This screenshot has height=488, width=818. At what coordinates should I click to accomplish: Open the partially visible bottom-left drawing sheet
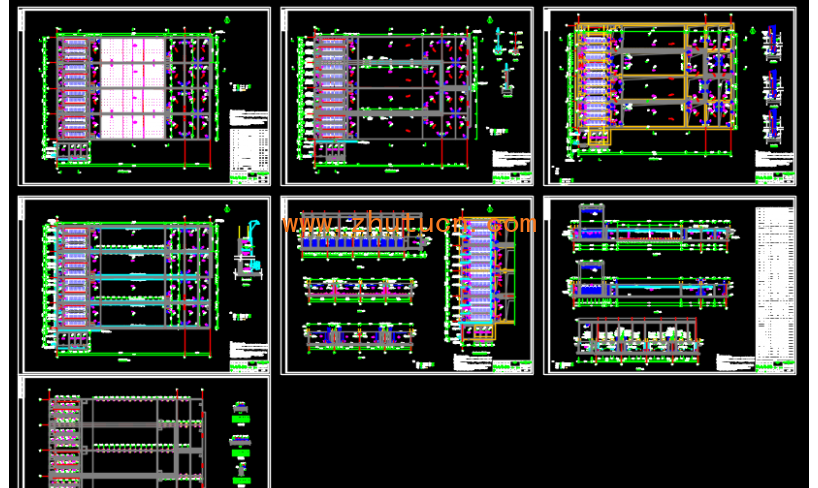point(144,432)
